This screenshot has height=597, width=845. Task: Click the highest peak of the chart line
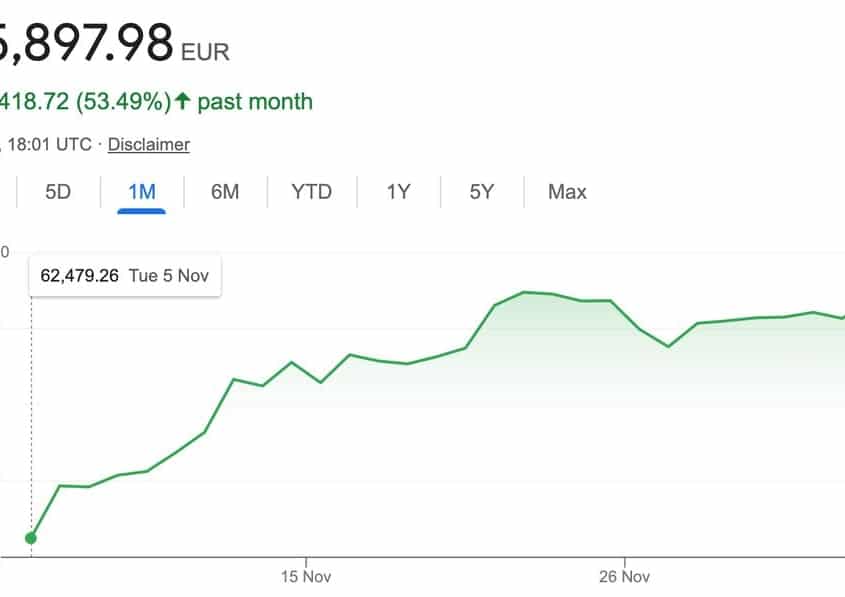(x=523, y=292)
